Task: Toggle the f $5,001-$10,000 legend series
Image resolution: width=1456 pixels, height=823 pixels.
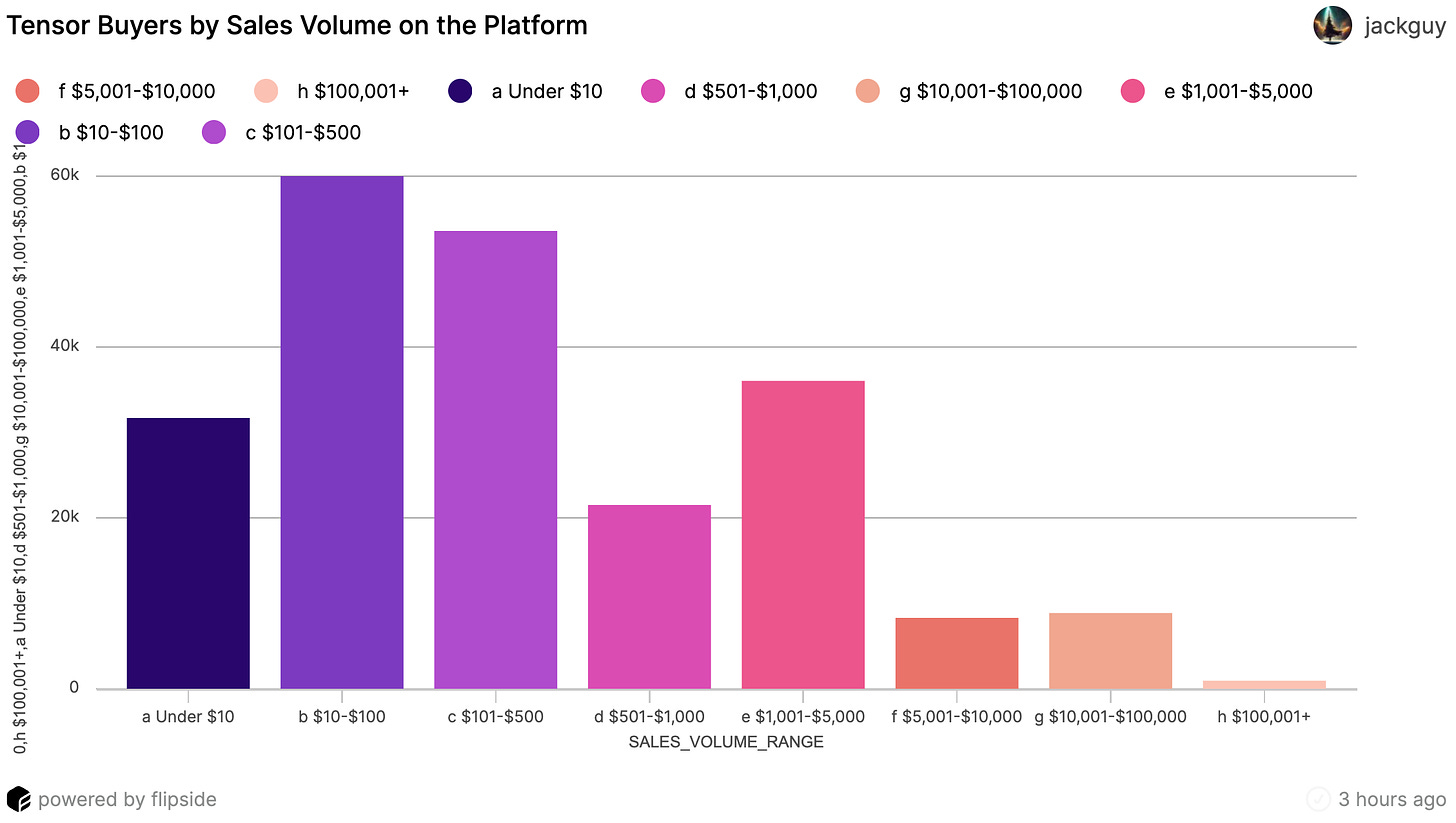Action: click(x=115, y=91)
